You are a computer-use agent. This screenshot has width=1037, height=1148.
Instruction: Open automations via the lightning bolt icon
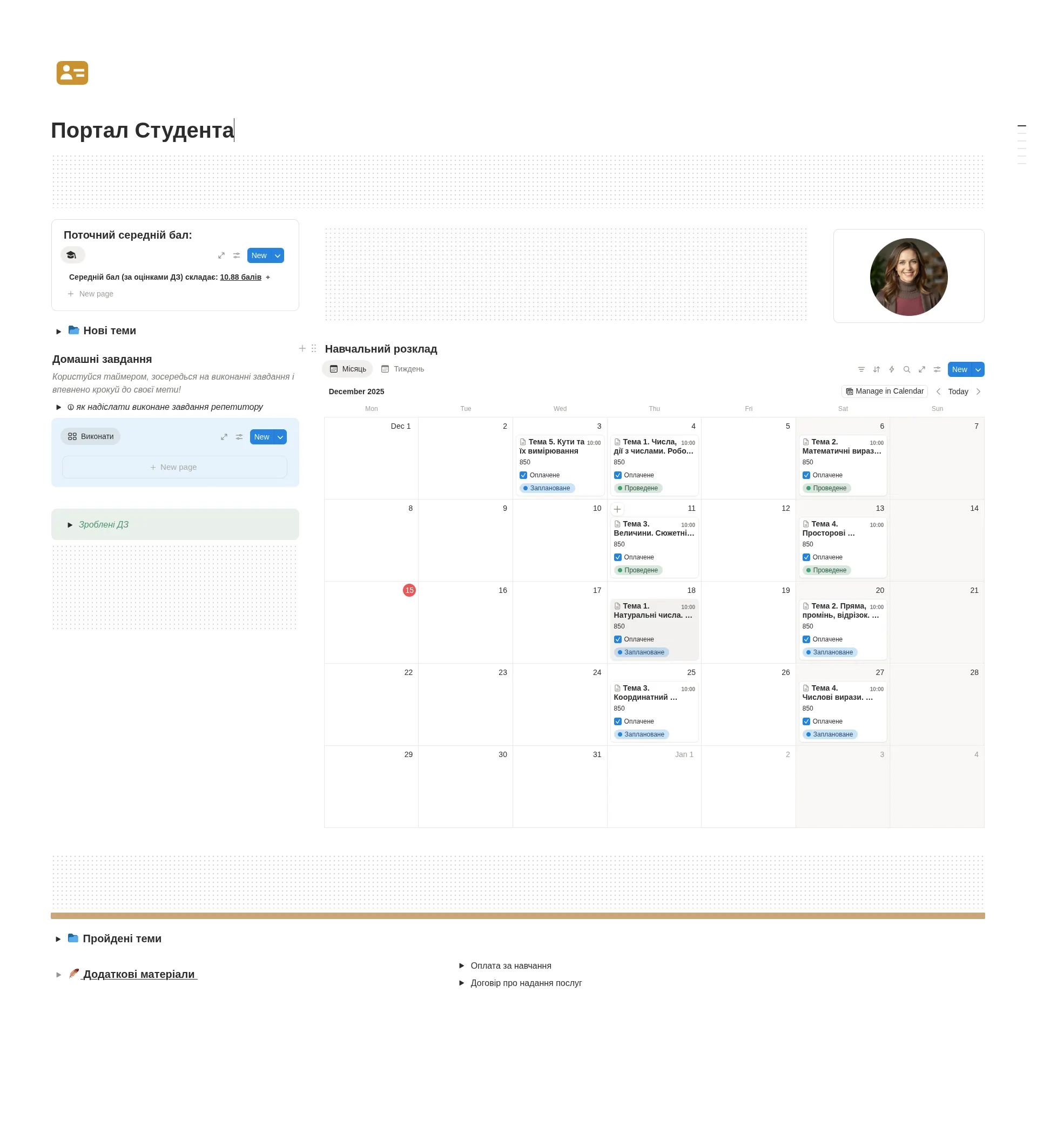click(891, 369)
